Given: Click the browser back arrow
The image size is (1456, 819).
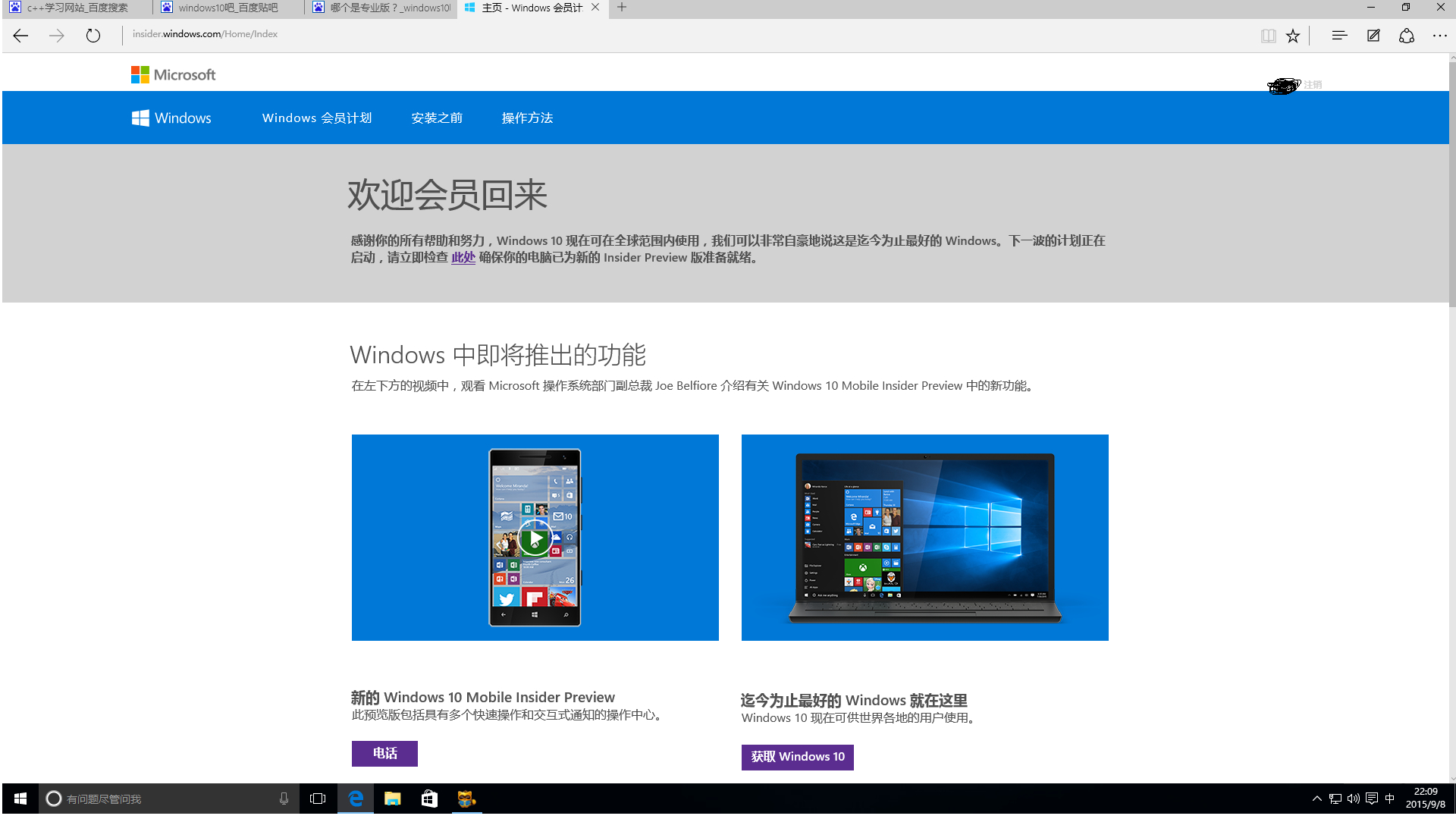Looking at the screenshot, I should point(20,36).
